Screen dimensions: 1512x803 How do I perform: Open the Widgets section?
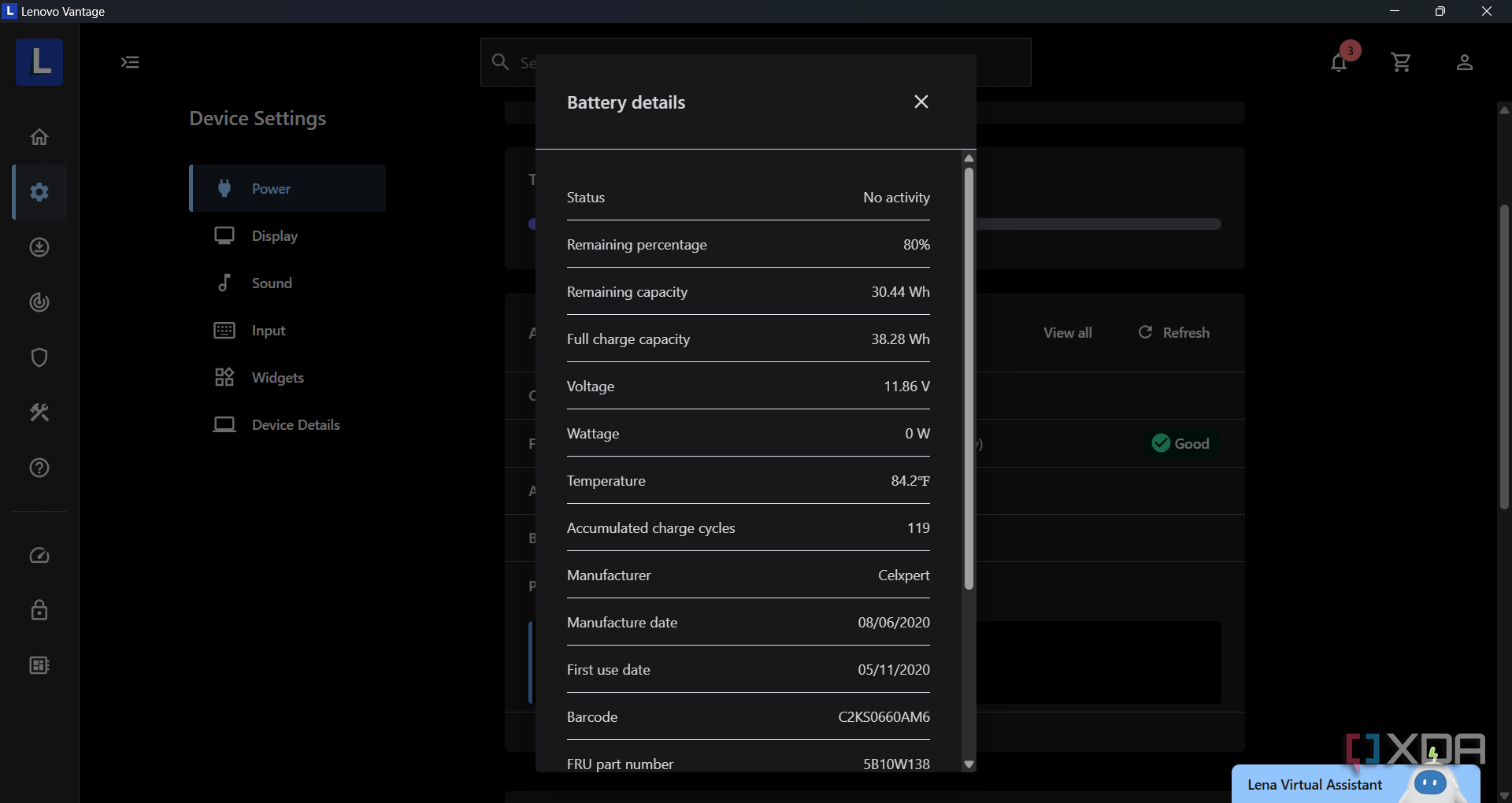[x=287, y=377]
